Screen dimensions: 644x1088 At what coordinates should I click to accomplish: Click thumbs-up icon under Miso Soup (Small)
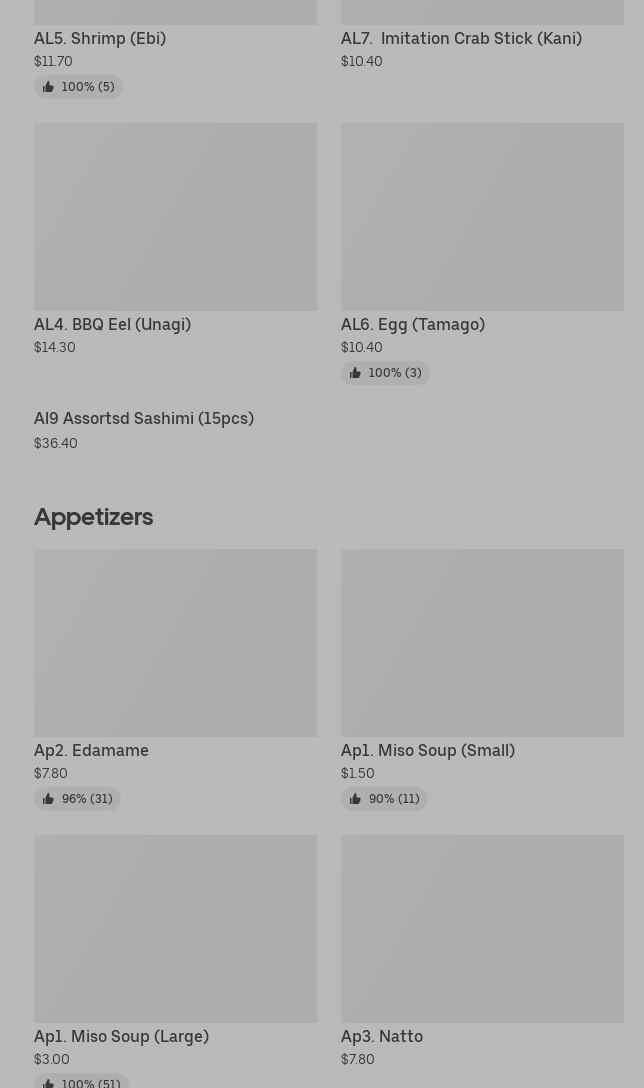click(355, 799)
